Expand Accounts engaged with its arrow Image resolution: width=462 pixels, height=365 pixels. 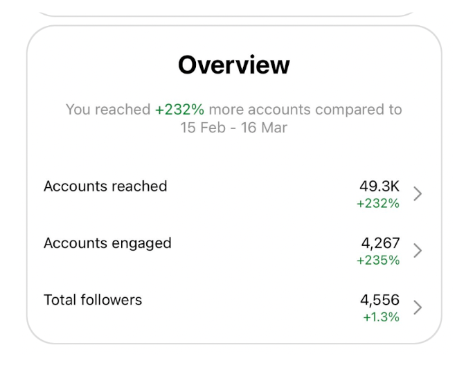point(418,250)
